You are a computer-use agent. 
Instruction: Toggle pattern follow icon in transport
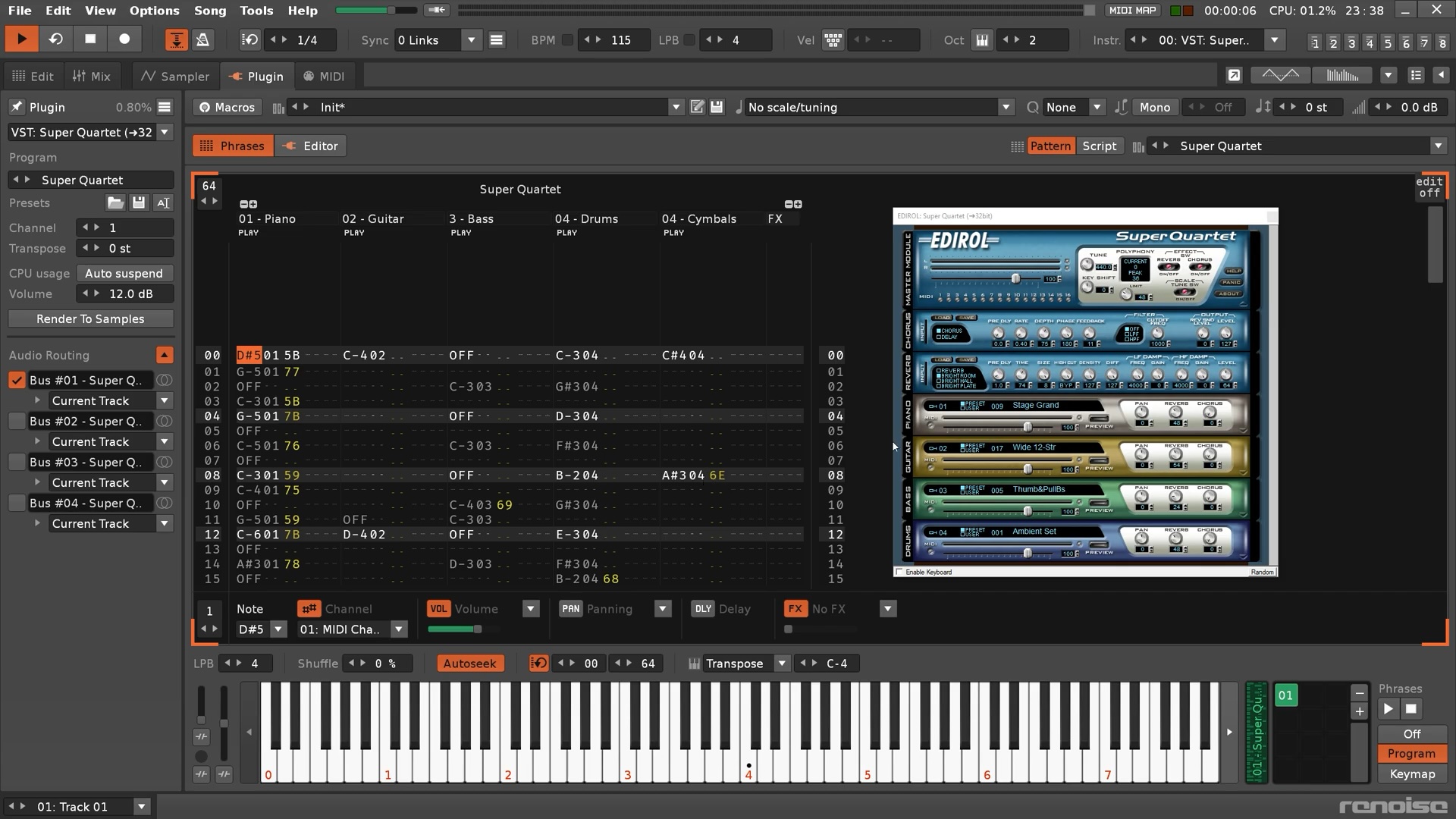click(x=176, y=39)
